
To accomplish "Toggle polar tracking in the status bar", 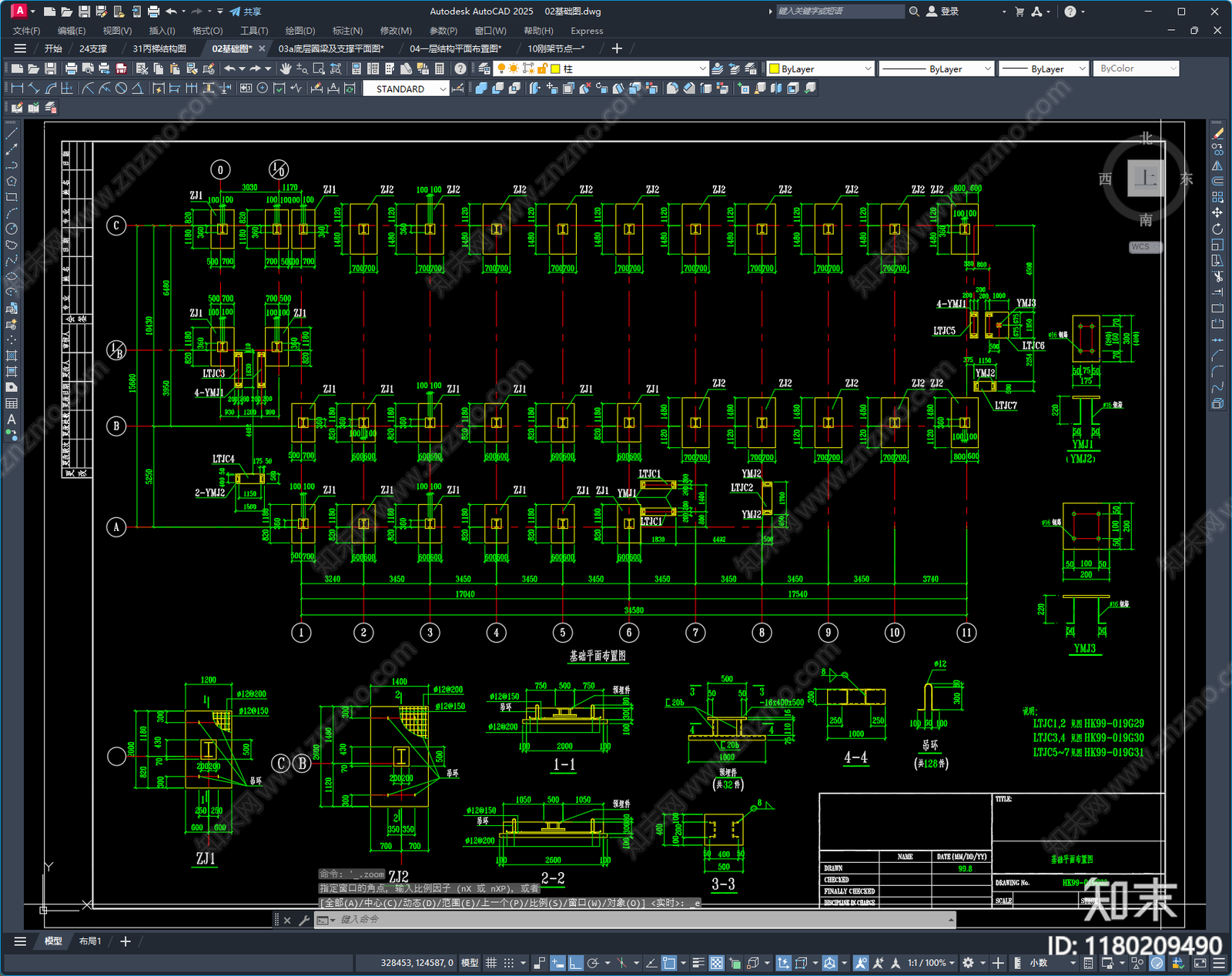I will pyautogui.click(x=593, y=963).
